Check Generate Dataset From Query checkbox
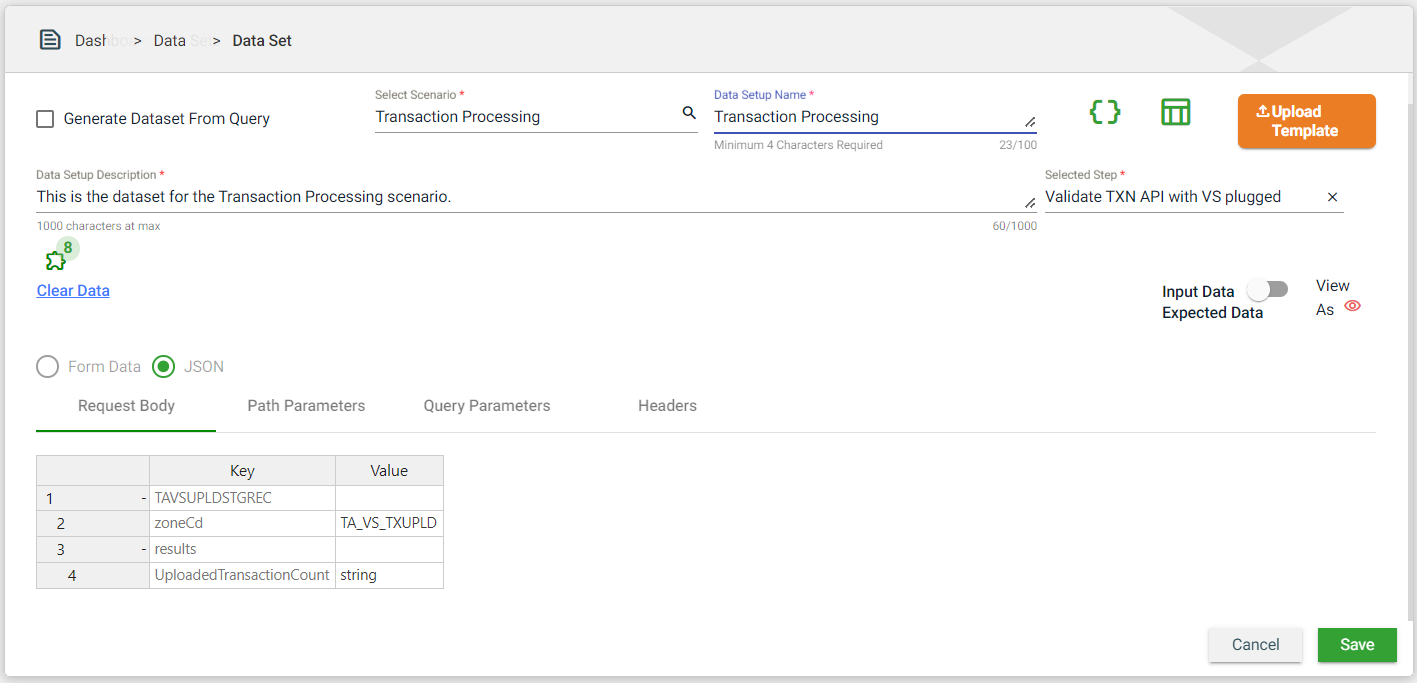The image size is (1417, 683). [x=45, y=119]
